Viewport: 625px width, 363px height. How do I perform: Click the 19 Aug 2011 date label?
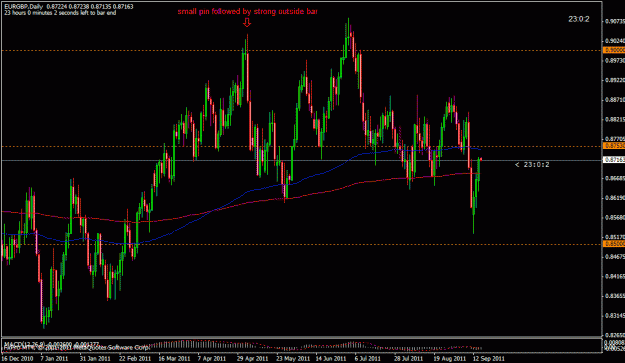tap(450, 358)
